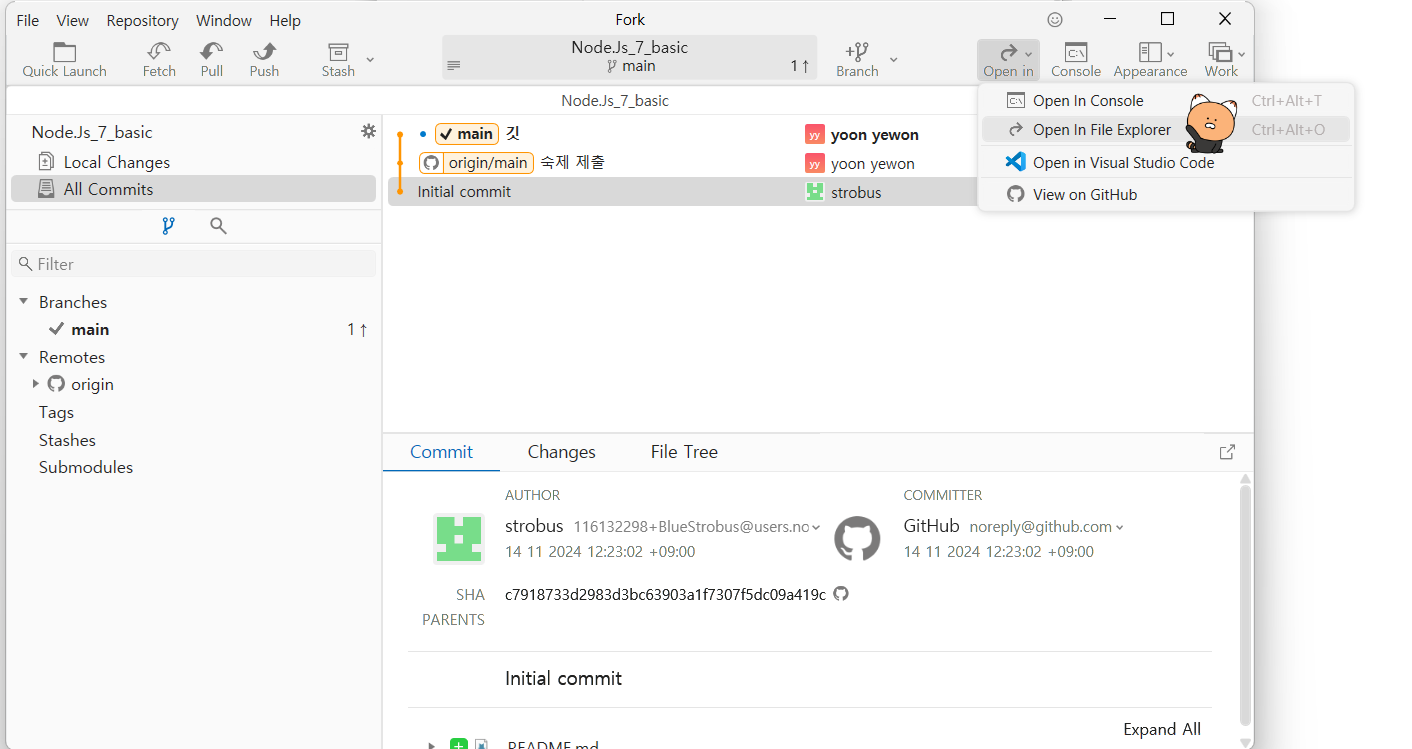Select the Node.Js_7_basic repository tab

(615, 101)
